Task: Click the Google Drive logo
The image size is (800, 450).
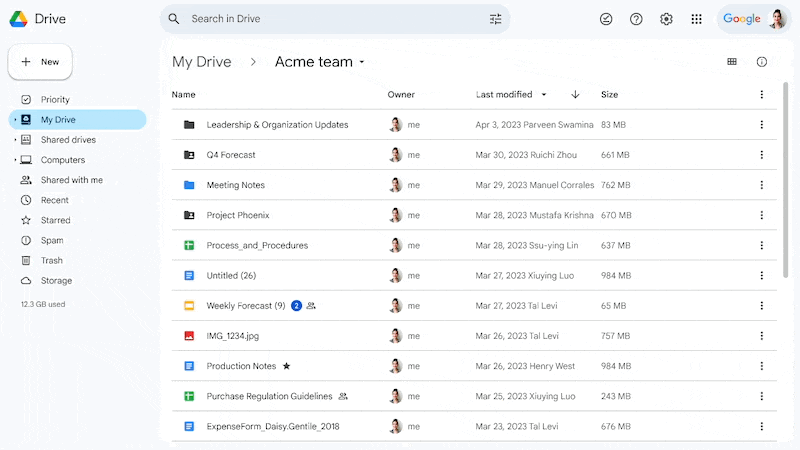Action: point(18,19)
